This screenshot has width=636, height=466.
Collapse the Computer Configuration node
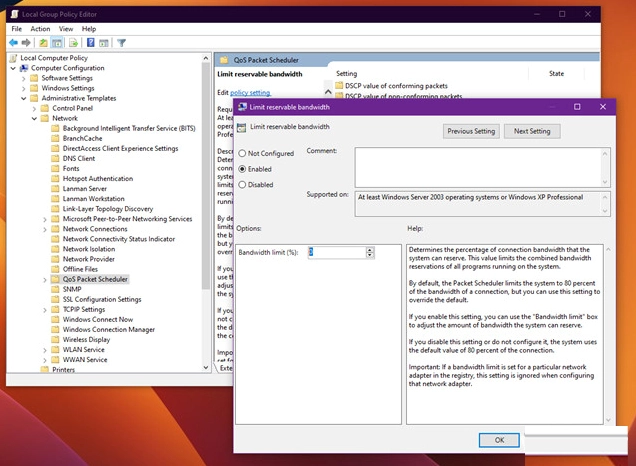click(x=13, y=68)
